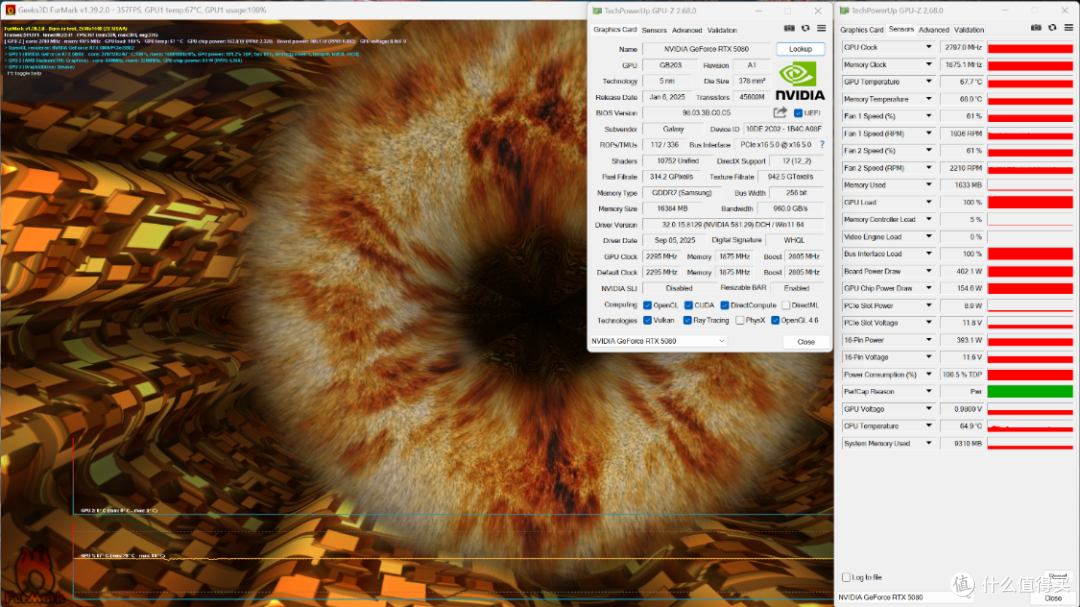The image size is (1080, 607).
Task: Open the Board Power Draw dropdown arrow
Action: pyautogui.click(x=928, y=271)
